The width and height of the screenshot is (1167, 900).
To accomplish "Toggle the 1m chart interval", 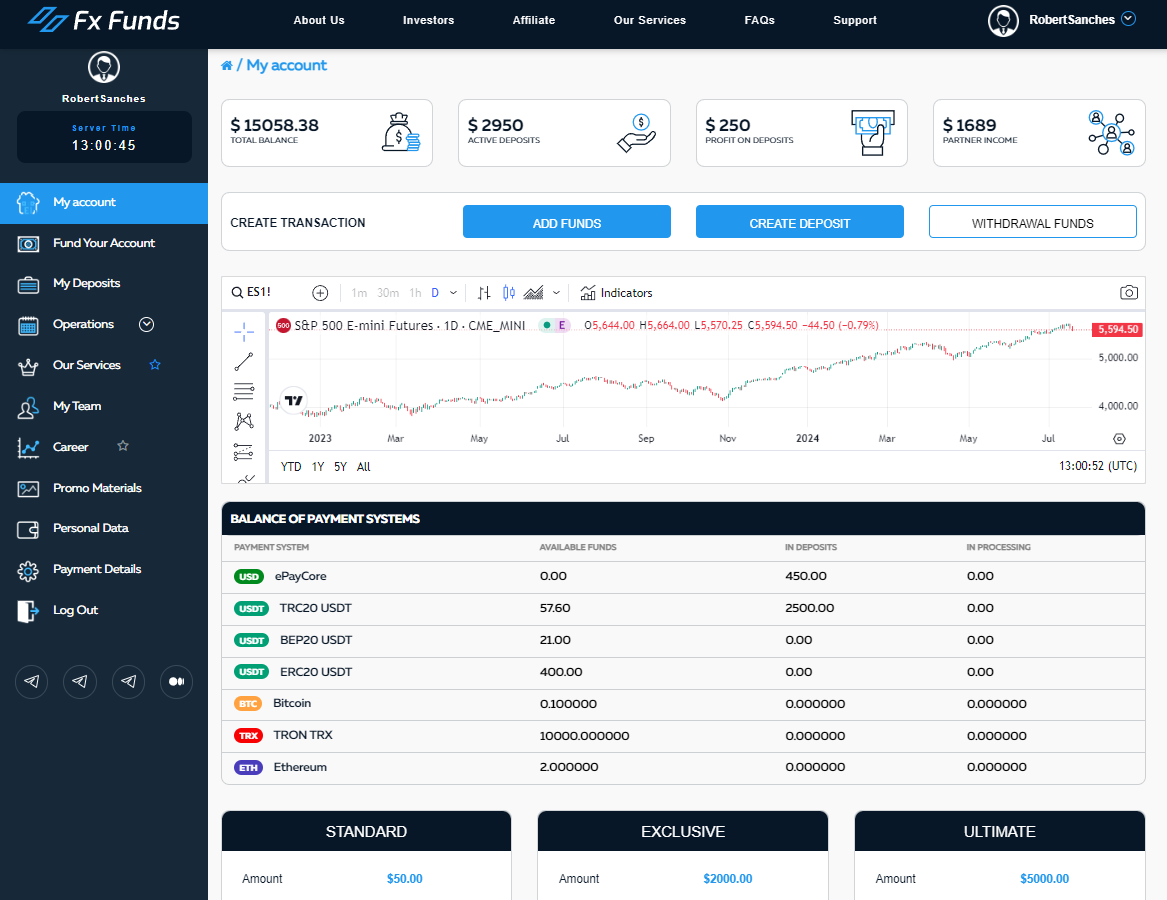I will [x=359, y=293].
